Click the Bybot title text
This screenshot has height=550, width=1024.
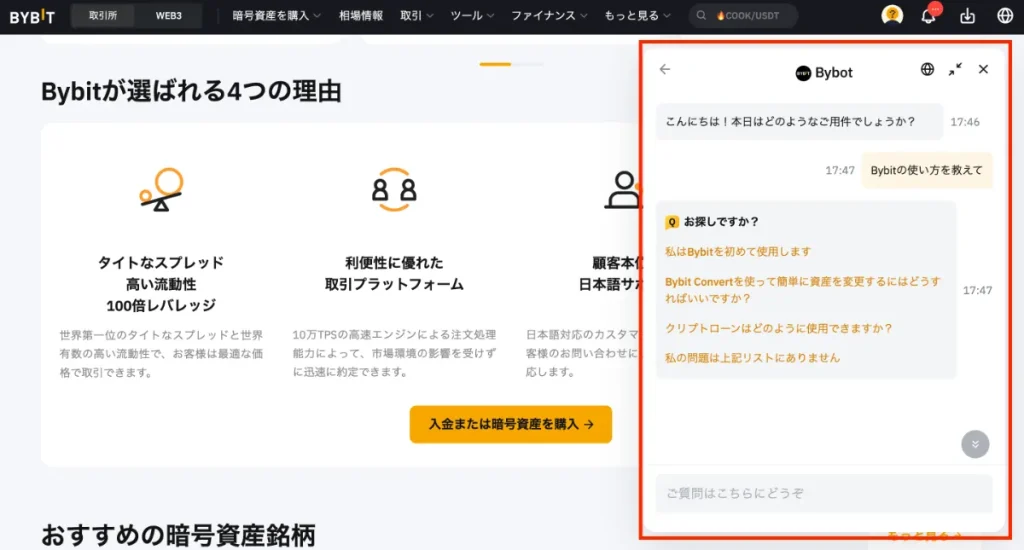click(834, 73)
